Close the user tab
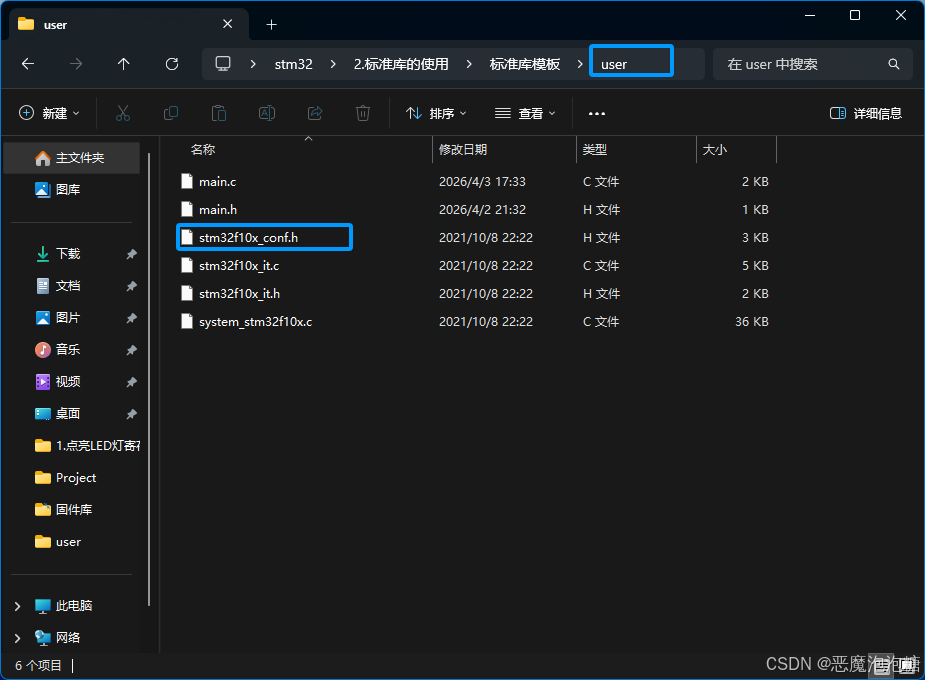This screenshot has width=925, height=680. (228, 24)
